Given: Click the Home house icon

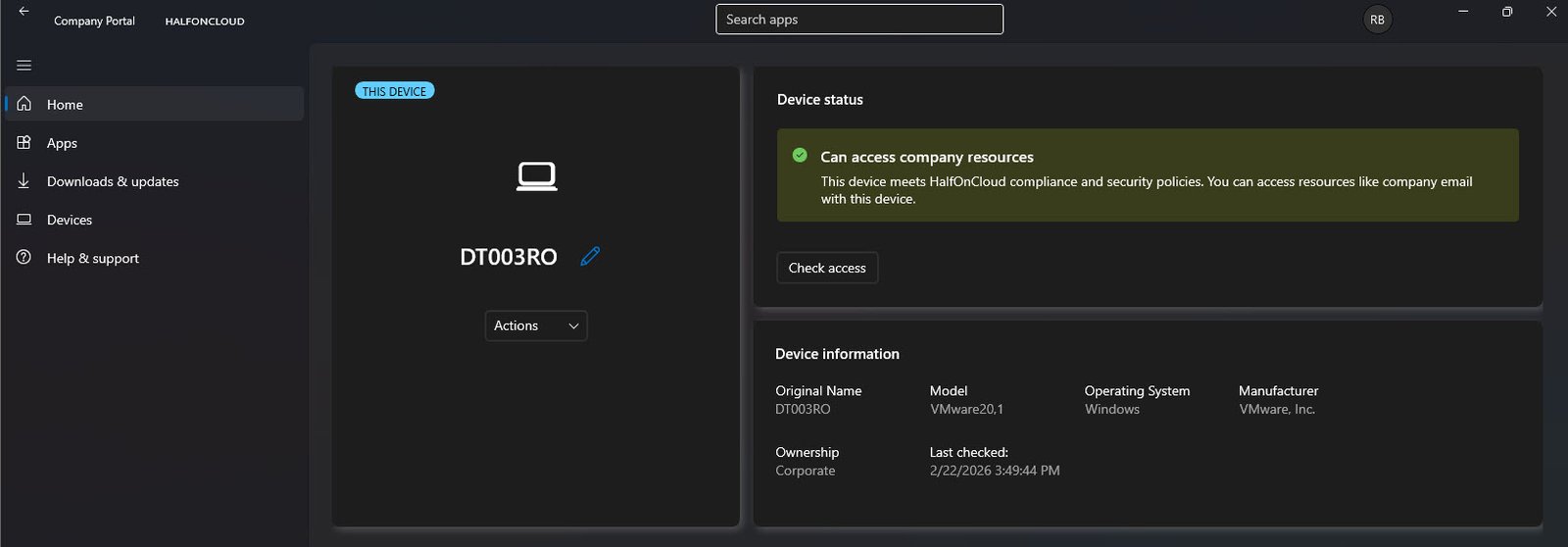Looking at the screenshot, I should [24, 104].
